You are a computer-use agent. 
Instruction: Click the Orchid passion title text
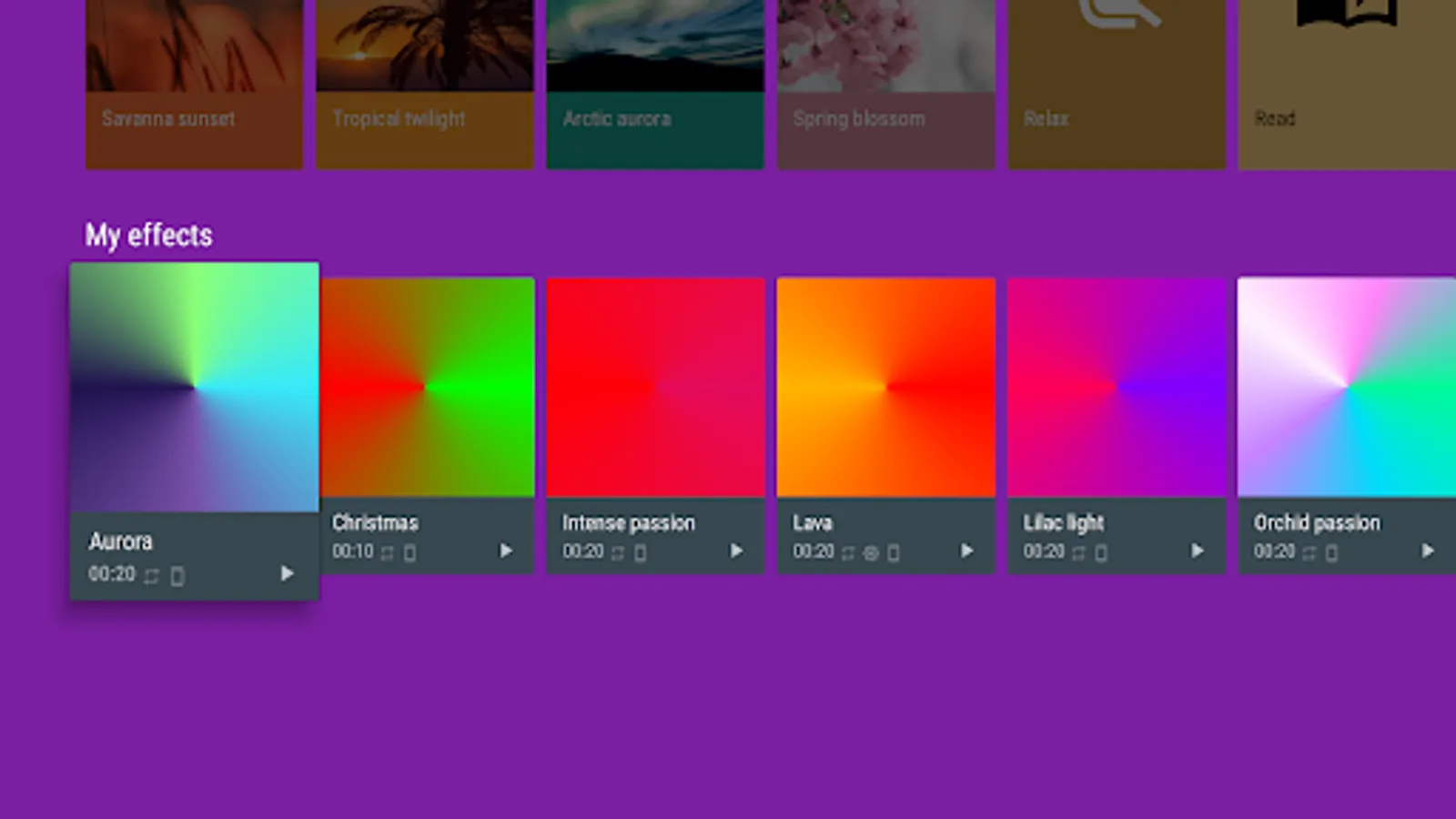1317,523
